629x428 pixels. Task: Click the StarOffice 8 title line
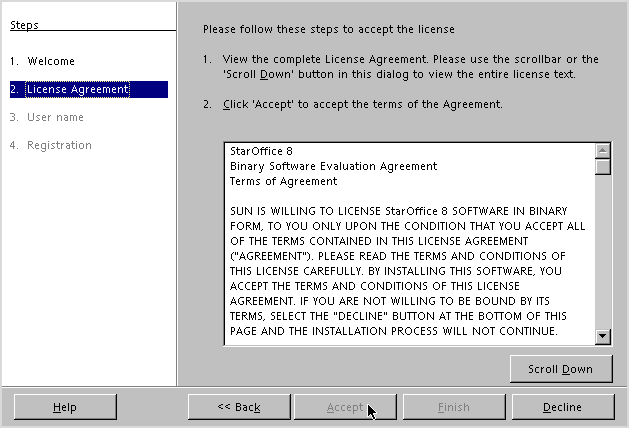(x=261, y=151)
